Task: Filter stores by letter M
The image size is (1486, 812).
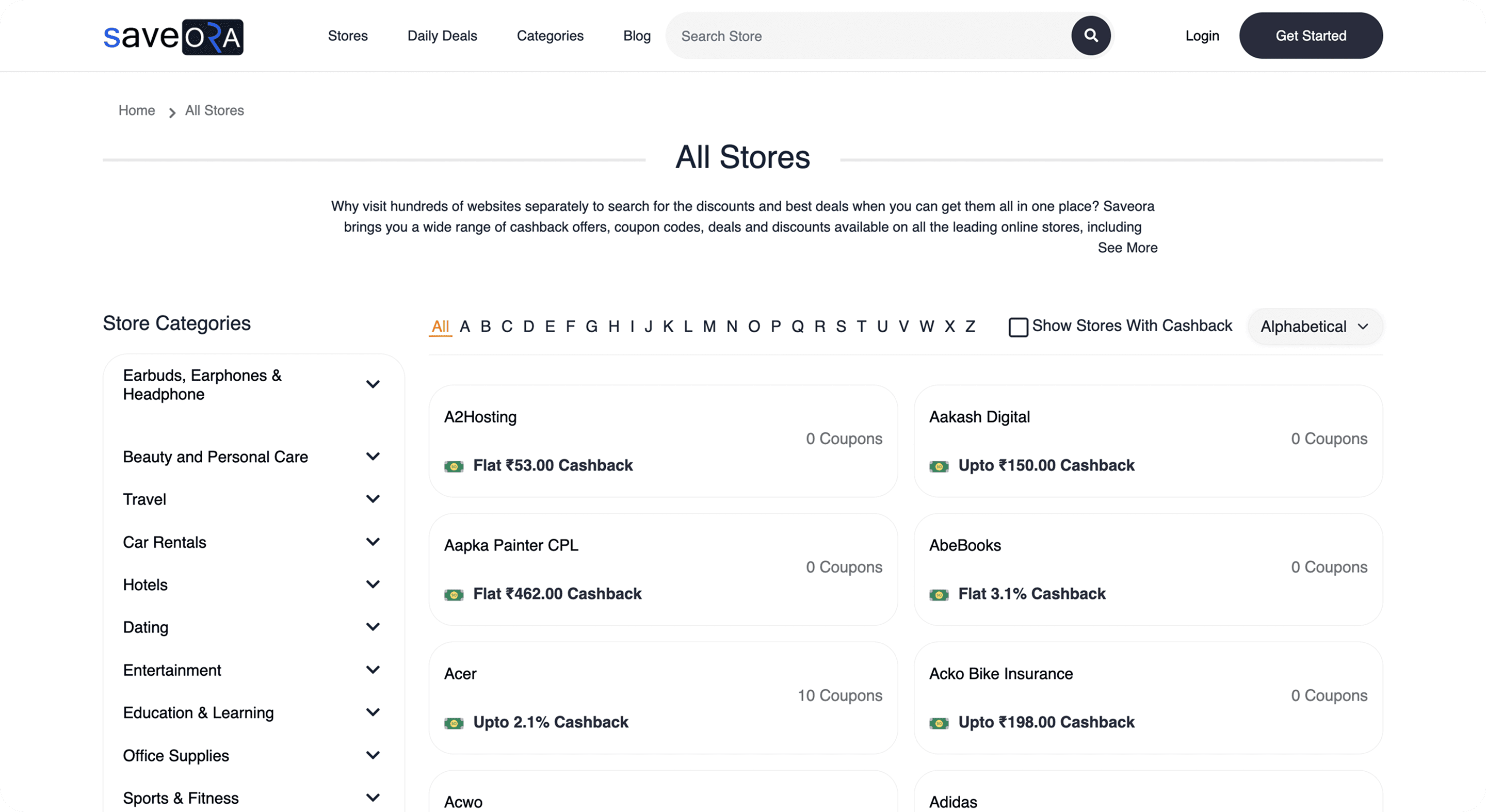Action: (x=709, y=327)
